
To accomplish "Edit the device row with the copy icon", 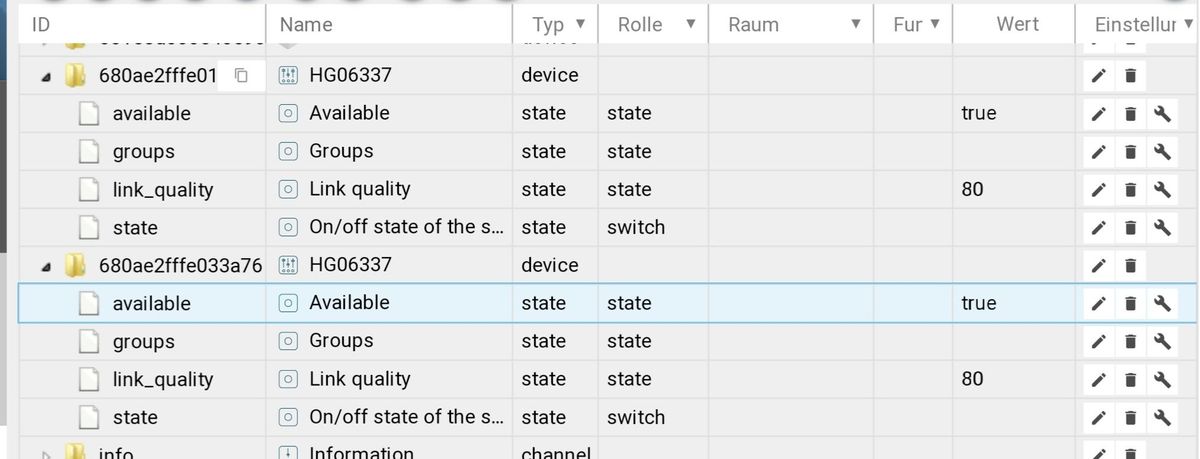I will click(x=1097, y=75).
